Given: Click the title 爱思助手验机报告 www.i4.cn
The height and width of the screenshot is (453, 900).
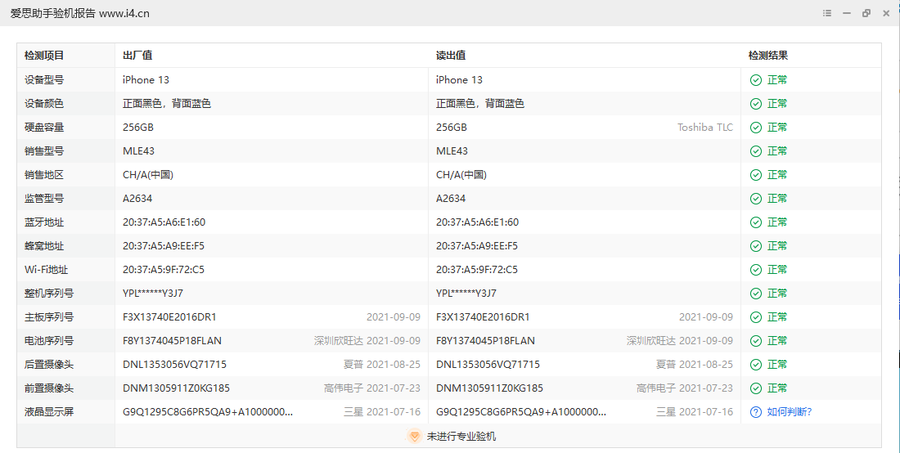Looking at the screenshot, I should (x=80, y=13).
